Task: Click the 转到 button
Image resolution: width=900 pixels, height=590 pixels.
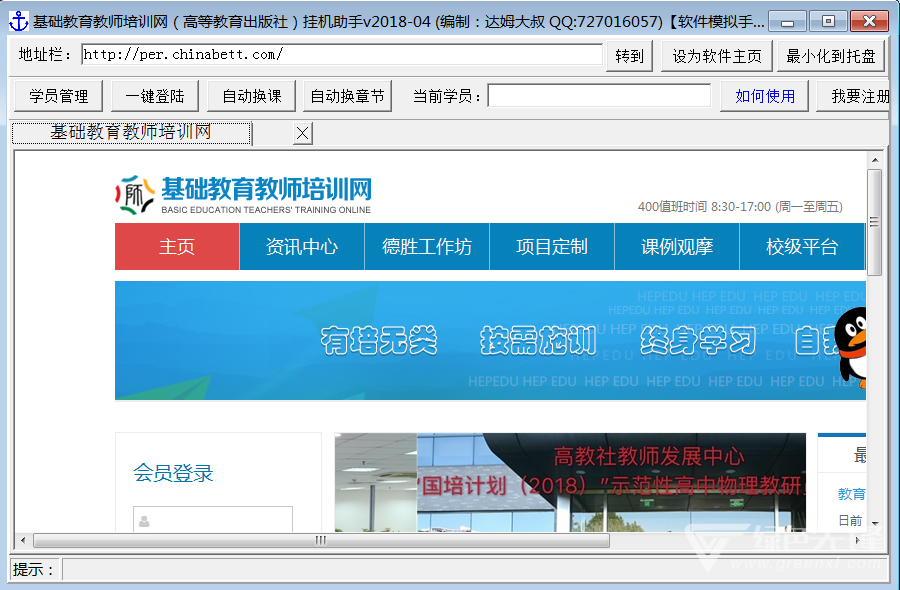Action: (629, 56)
